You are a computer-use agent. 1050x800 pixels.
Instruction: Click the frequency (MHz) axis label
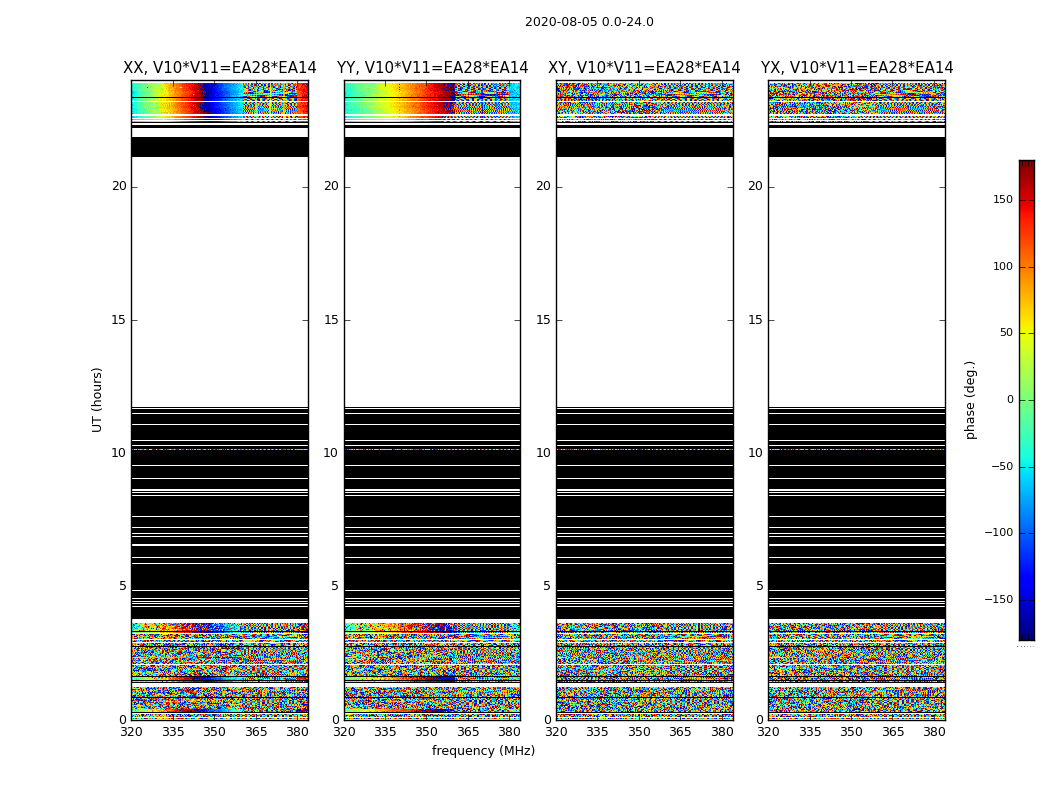(483, 751)
